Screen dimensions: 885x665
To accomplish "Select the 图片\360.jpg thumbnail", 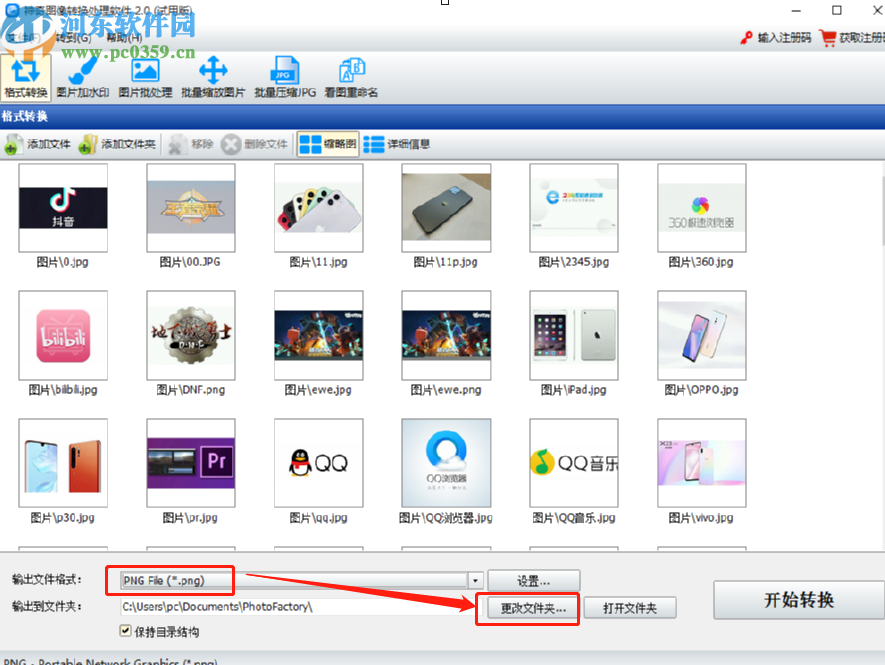I will 702,208.
